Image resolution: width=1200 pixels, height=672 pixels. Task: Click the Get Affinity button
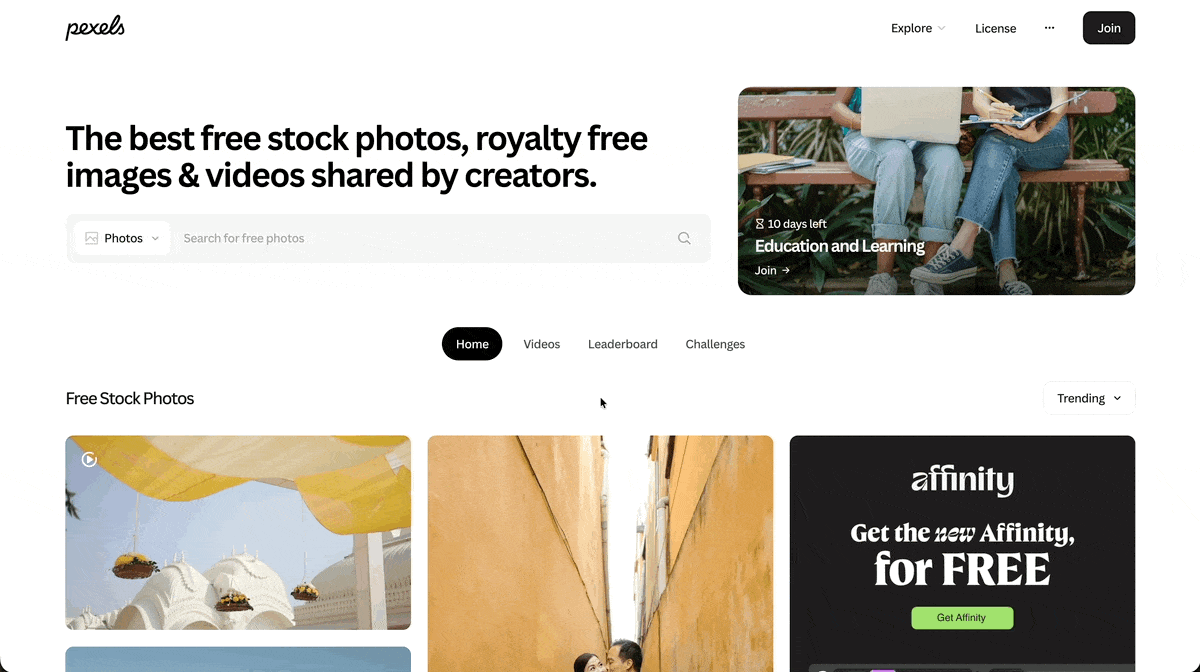pyautogui.click(x=962, y=618)
